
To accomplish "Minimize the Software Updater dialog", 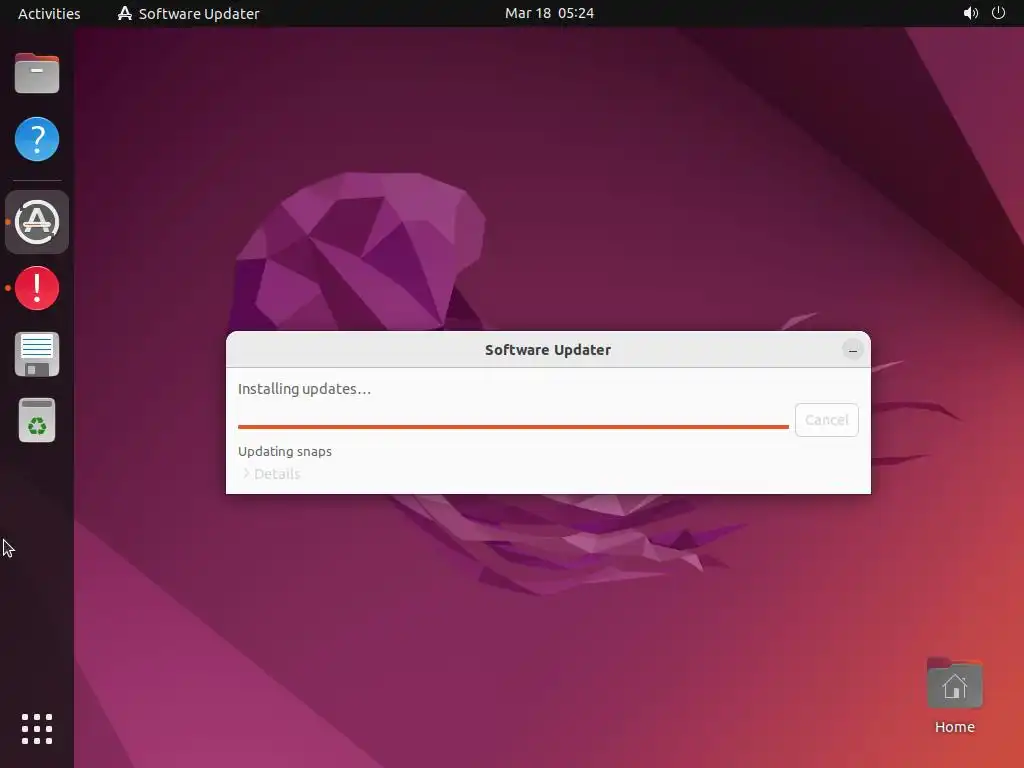I will [852, 350].
